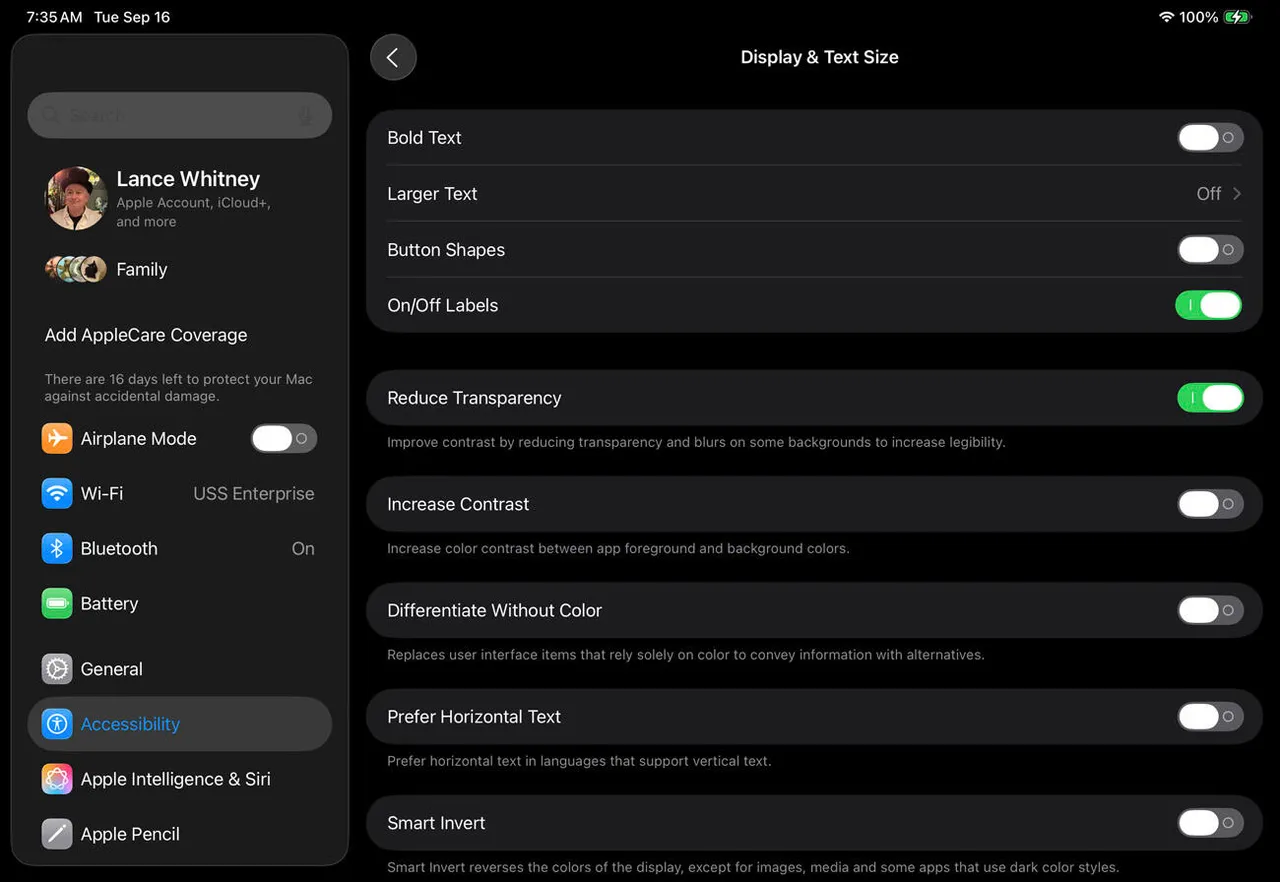Screen dimensions: 1280x882
Task: Turn on Smart Invert
Action: (x=1209, y=823)
